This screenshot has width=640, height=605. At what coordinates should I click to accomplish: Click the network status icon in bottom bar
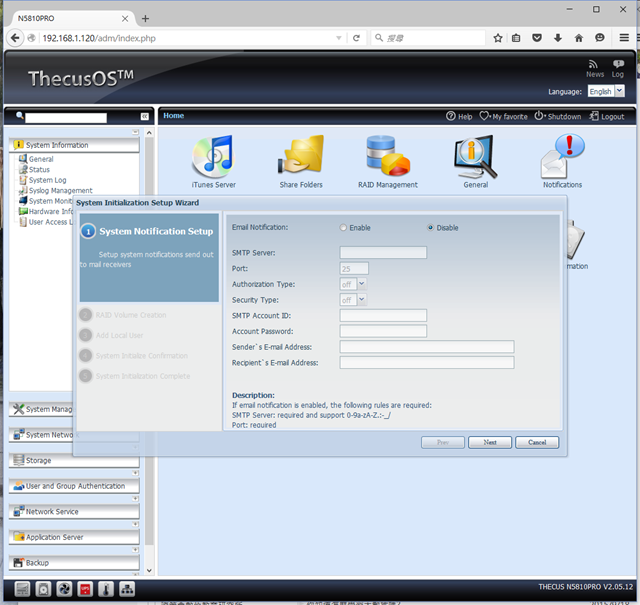pyautogui.click(x=127, y=589)
